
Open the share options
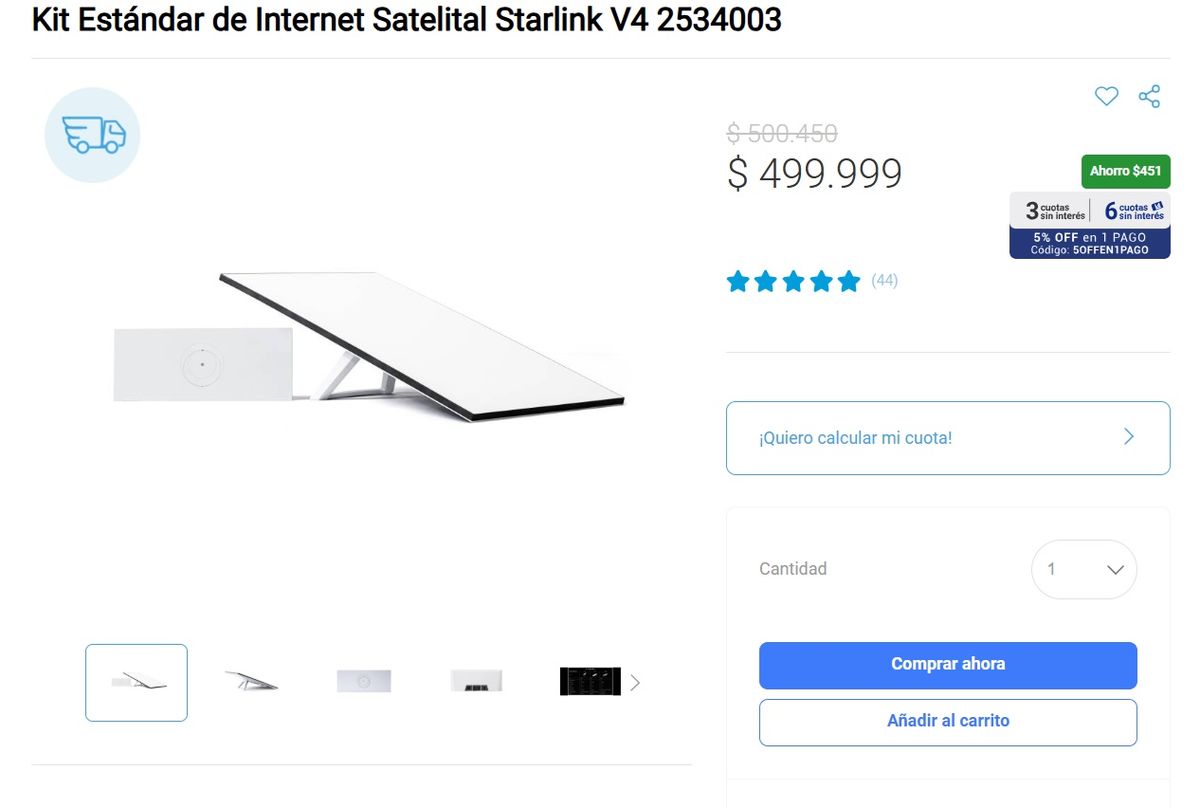click(1150, 96)
